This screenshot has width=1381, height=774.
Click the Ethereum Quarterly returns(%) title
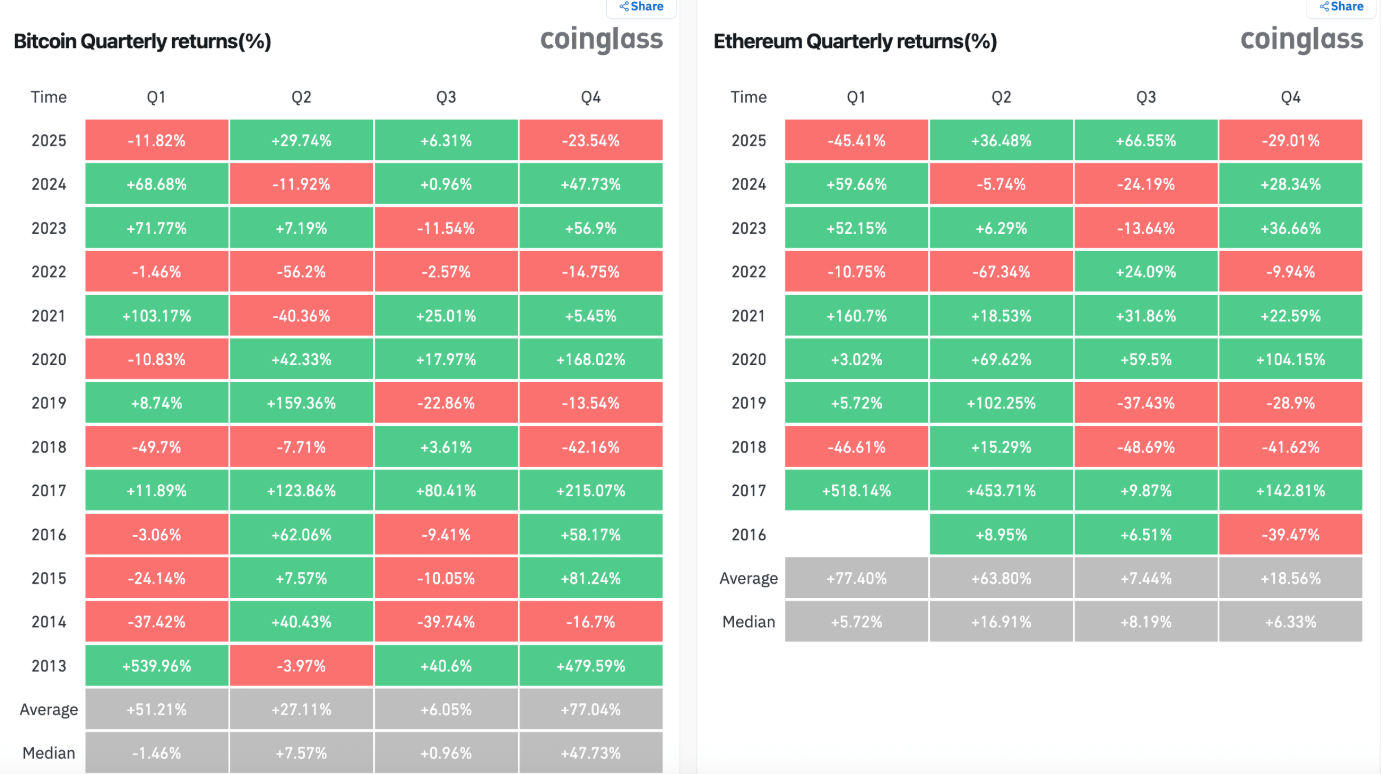click(855, 42)
